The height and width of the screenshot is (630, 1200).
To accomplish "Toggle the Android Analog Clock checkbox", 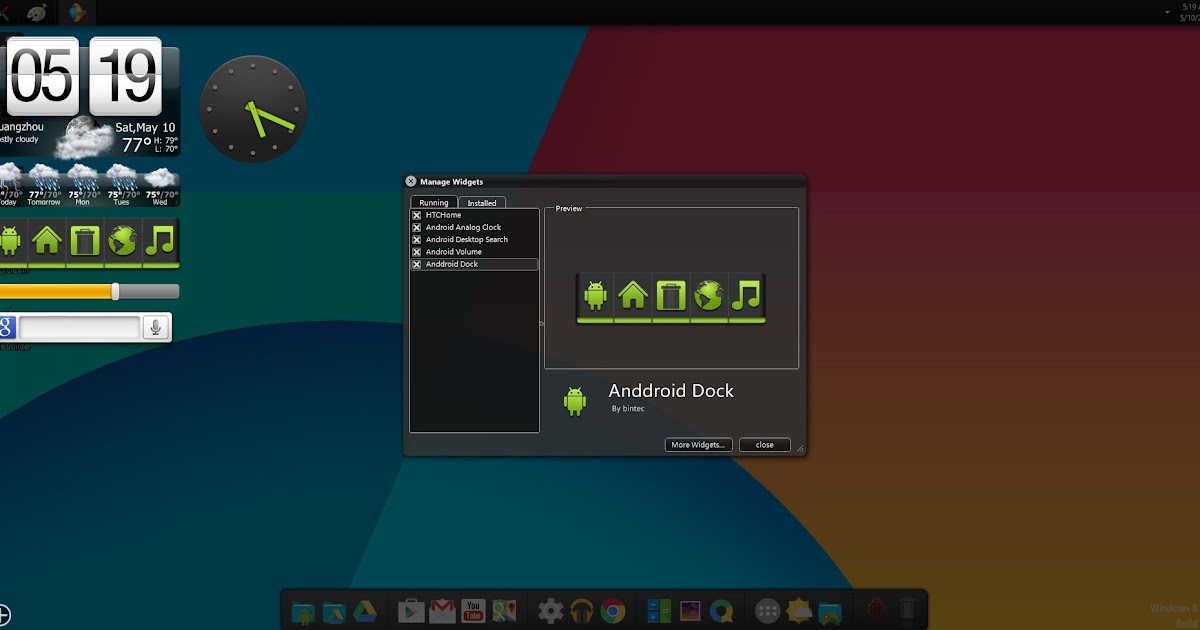I will click(x=417, y=227).
